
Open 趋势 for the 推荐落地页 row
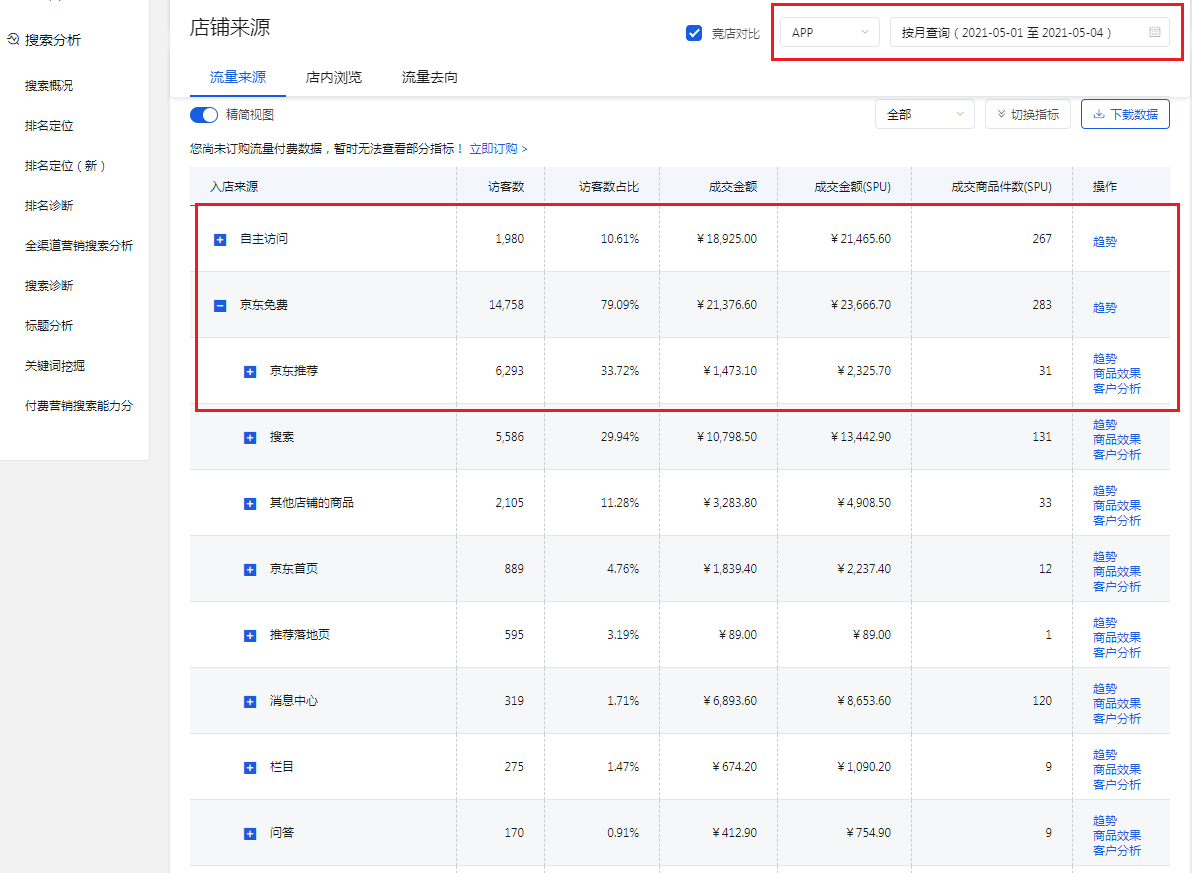[x=1105, y=623]
